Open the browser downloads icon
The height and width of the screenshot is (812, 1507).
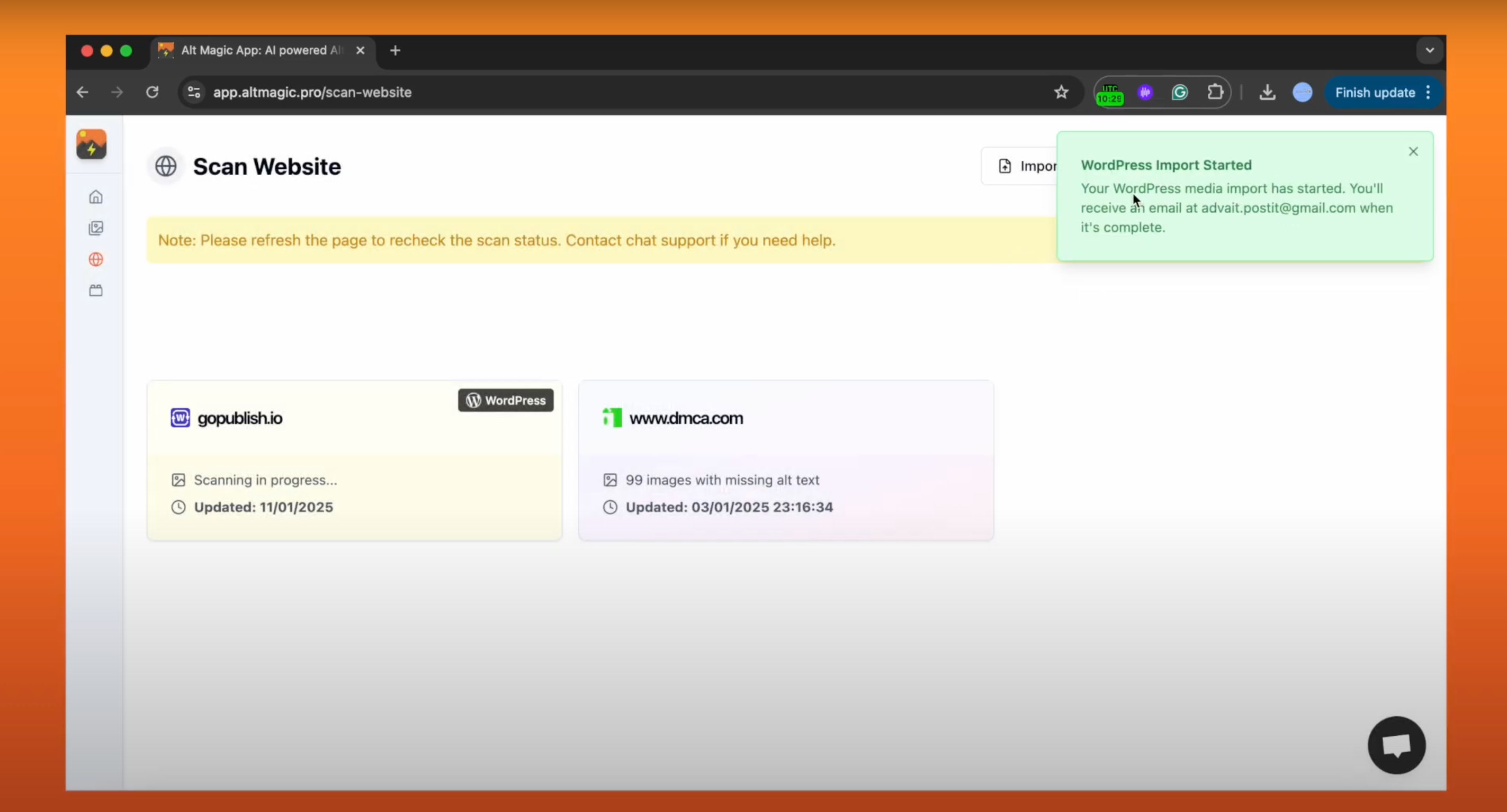coord(1267,93)
